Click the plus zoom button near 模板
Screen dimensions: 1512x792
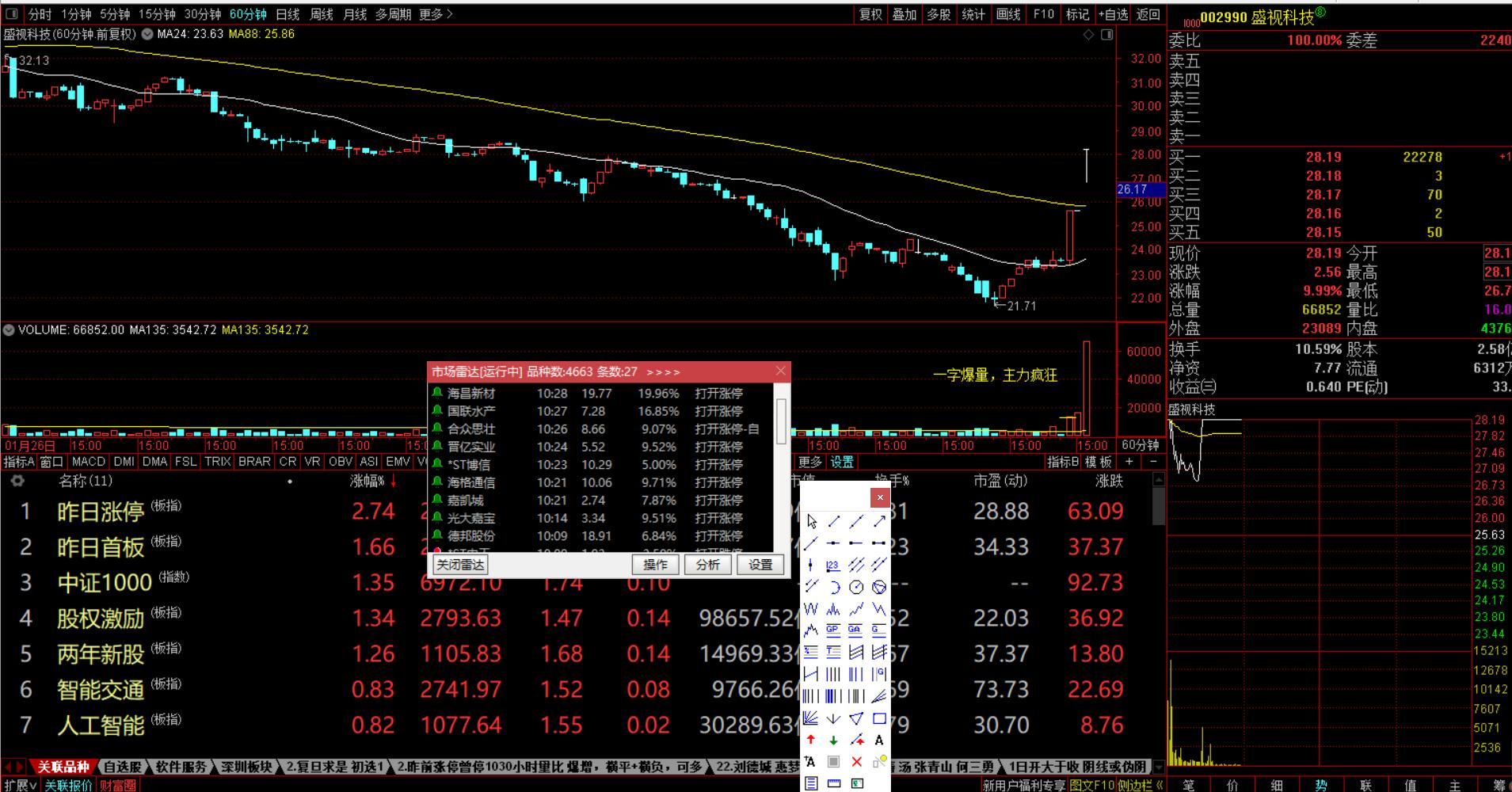pos(1129,461)
